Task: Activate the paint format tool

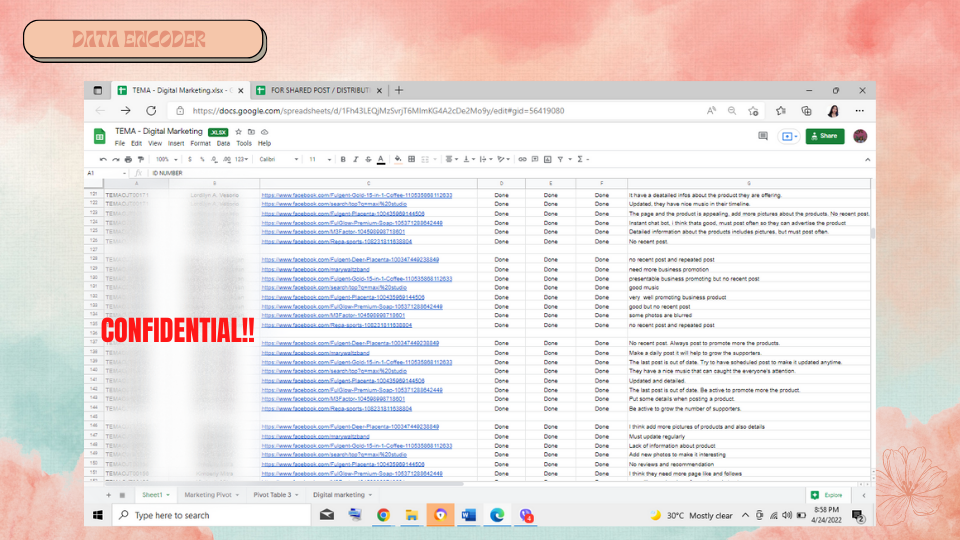Action: tap(141, 159)
